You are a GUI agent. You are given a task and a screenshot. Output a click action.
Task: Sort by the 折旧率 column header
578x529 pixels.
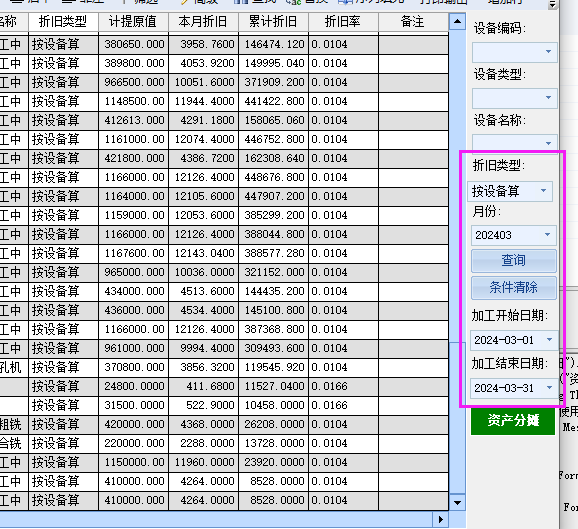(x=344, y=22)
